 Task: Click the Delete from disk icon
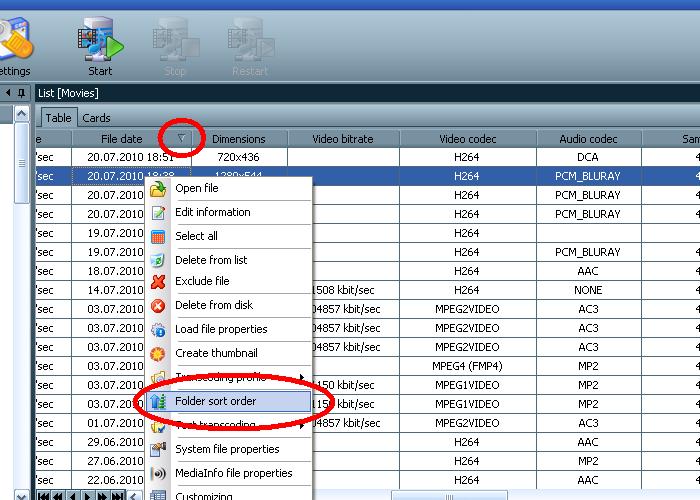158,306
